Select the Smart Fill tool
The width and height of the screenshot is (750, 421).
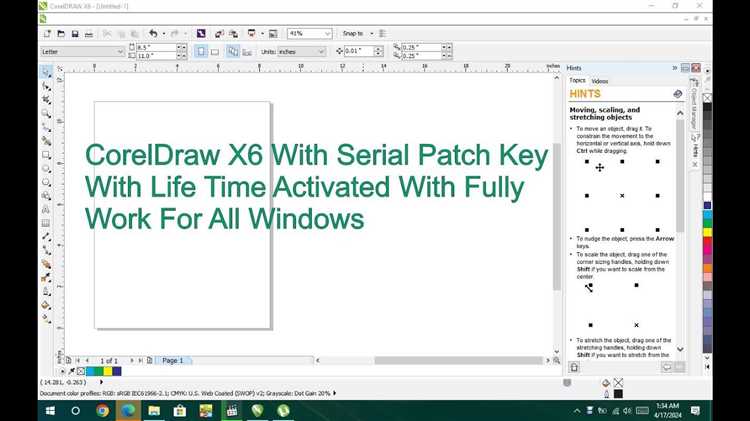pos(46,141)
